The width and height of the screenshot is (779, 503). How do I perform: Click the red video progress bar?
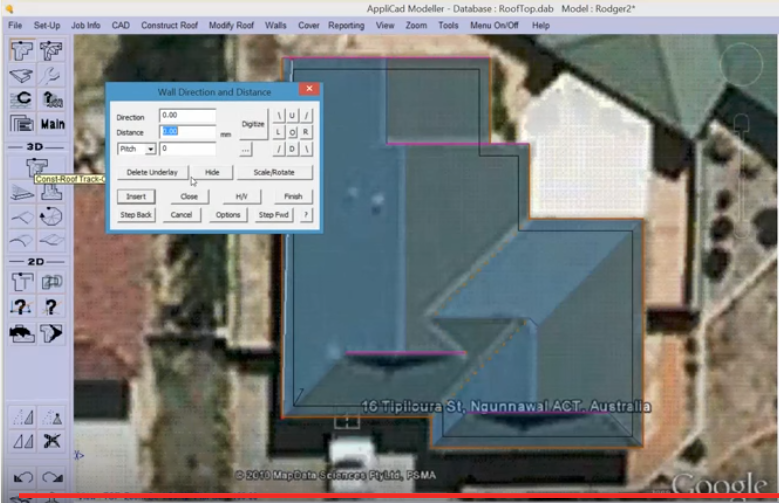click(x=400, y=496)
